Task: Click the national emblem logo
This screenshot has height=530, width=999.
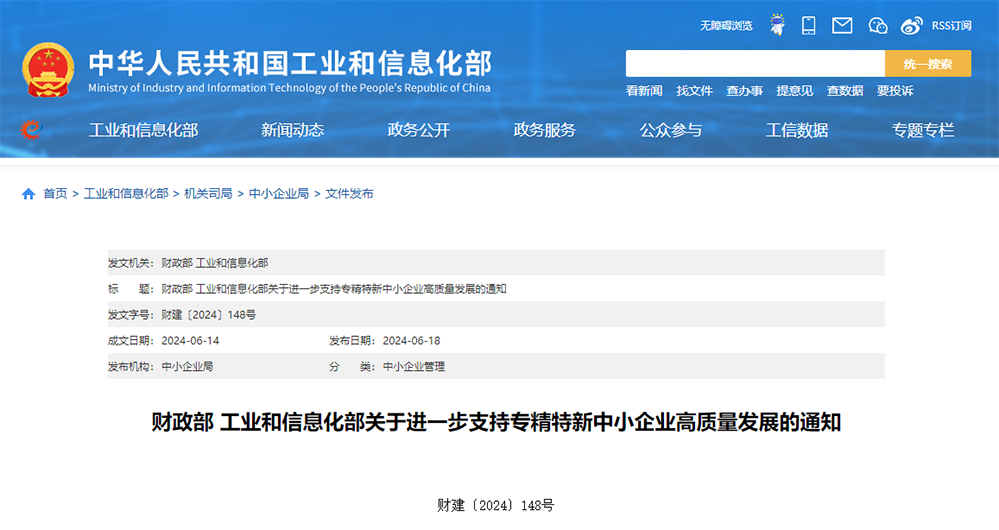Action: [48, 70]
